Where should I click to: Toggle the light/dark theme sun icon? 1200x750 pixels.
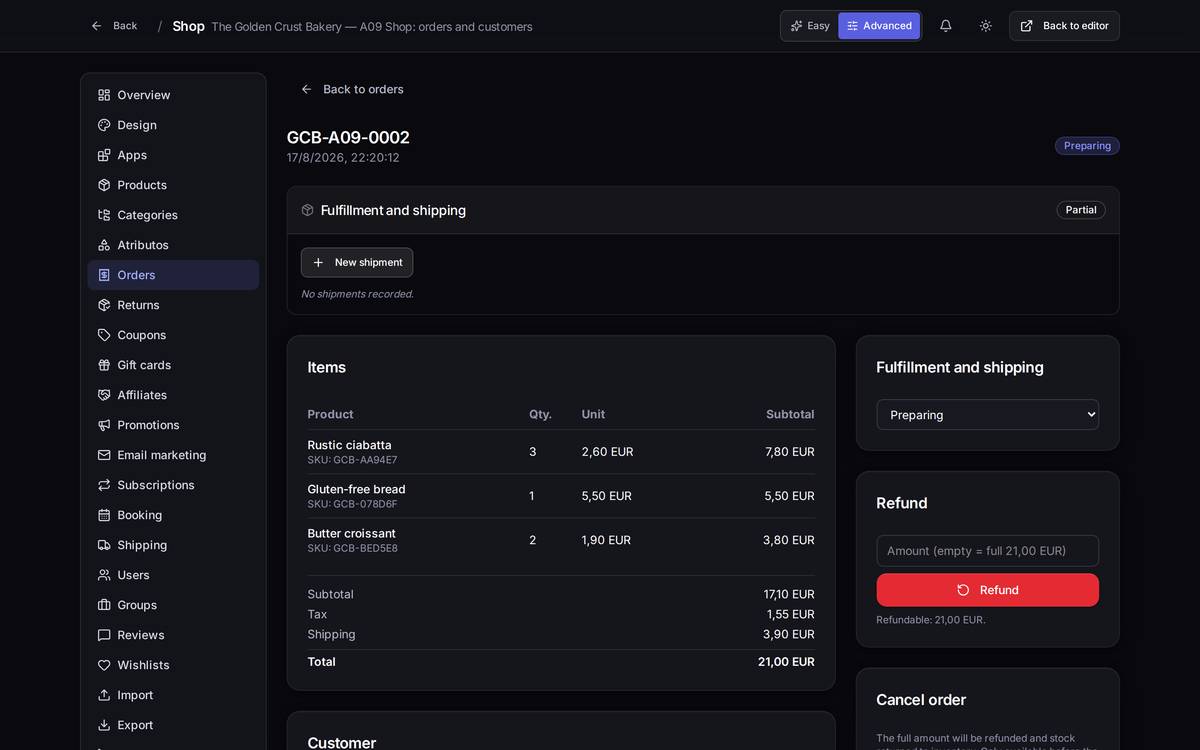(986, 26)
